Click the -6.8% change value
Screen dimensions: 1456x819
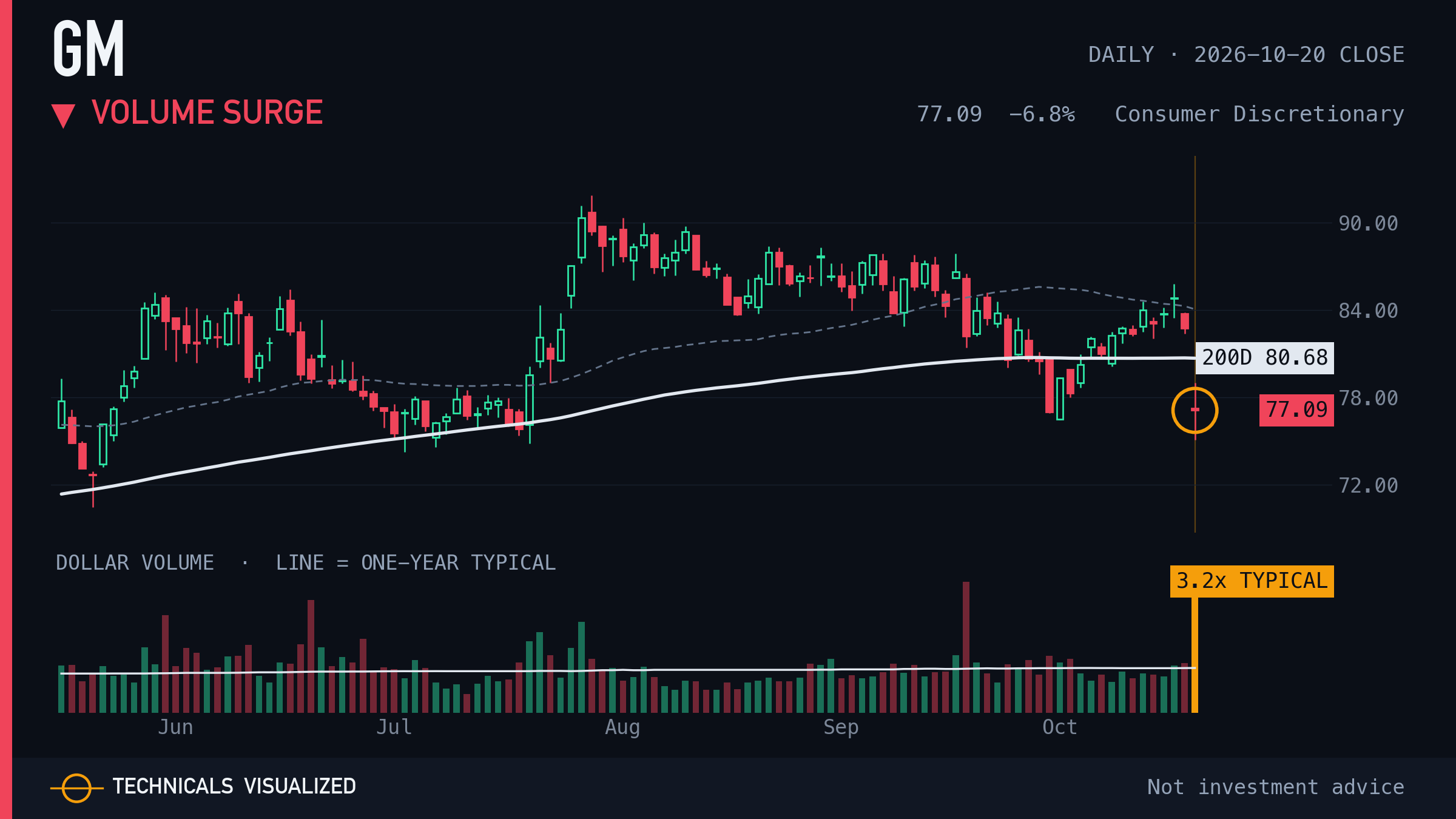tap(1042, 114)
